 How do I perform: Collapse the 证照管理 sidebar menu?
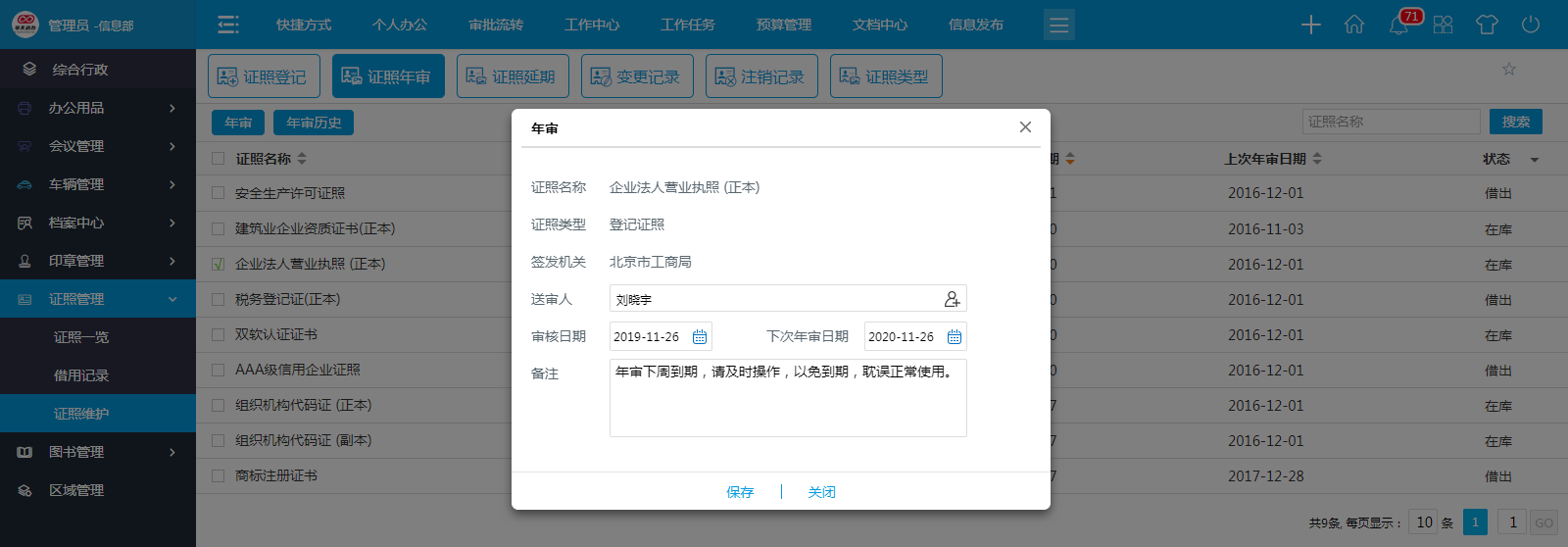(172, 299)
